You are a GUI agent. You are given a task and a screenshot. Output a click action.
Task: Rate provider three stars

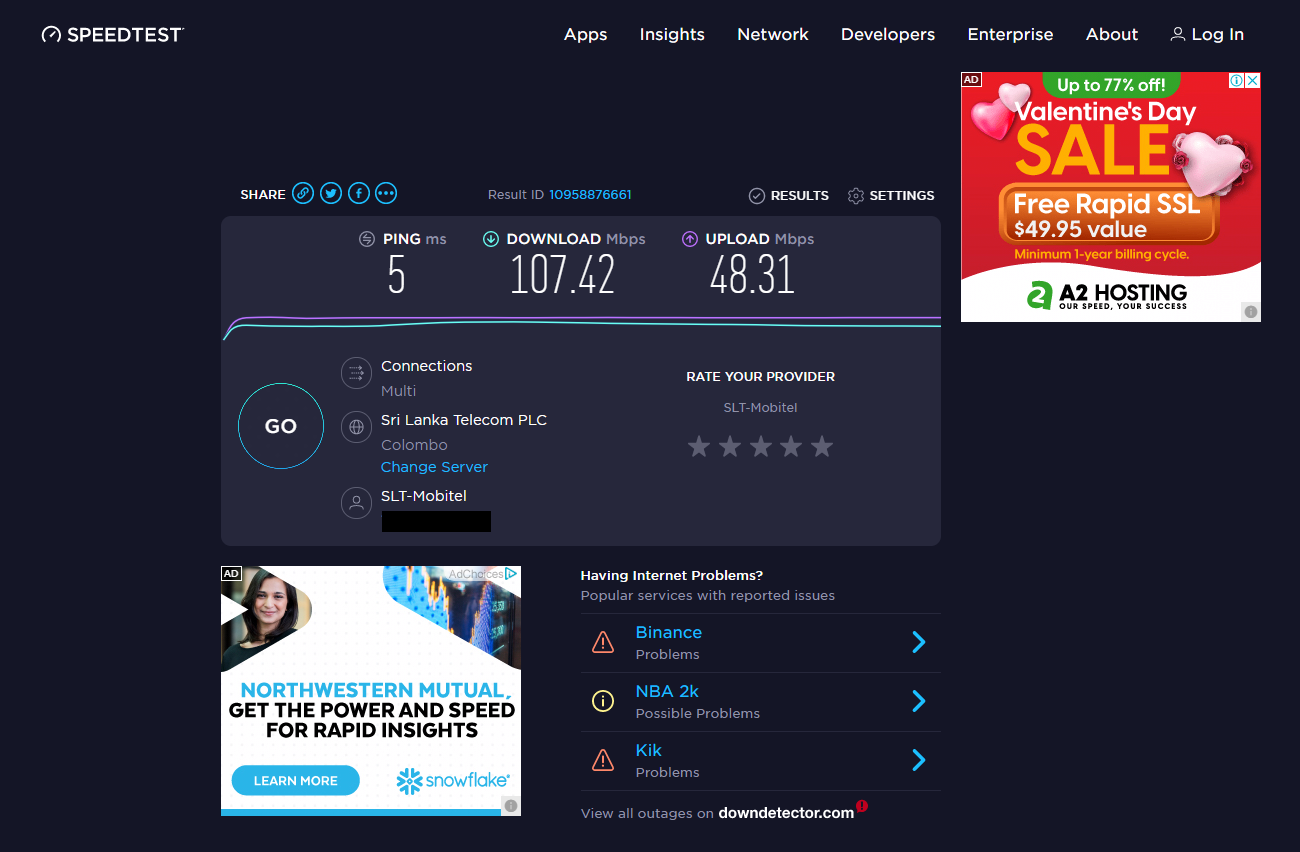coord(761,446)
